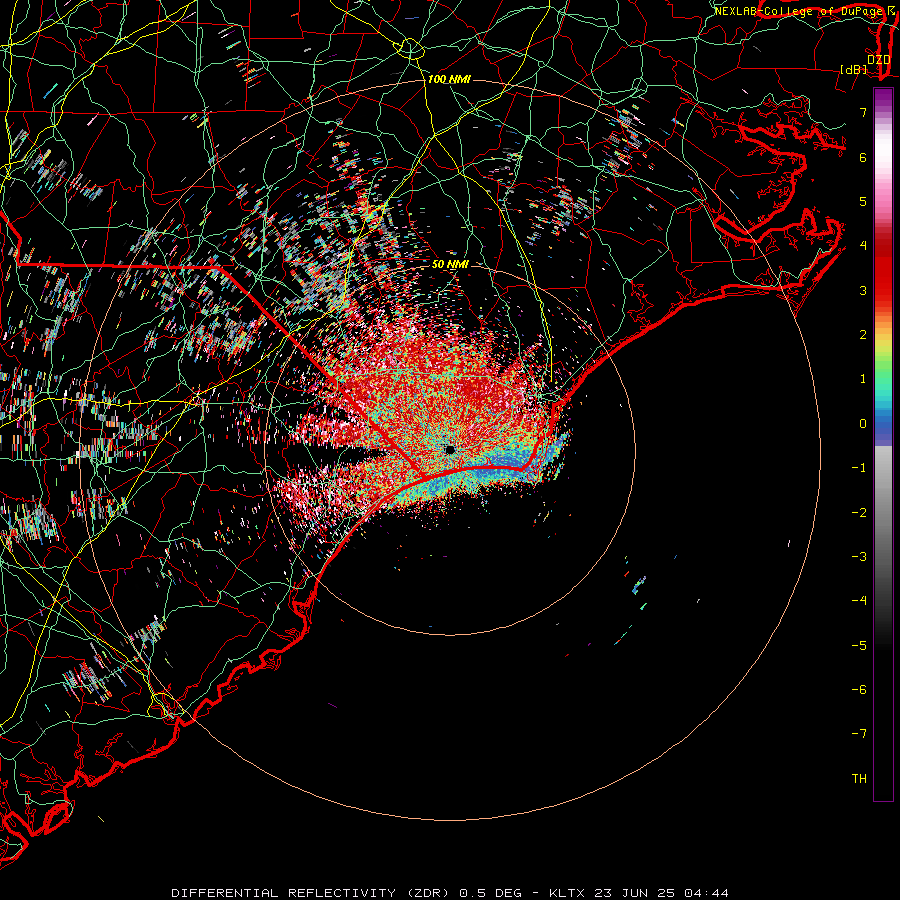Screen dimensions: 900x900
Task: Click the 3 value on the color scale
Action: tap(863, 290)
